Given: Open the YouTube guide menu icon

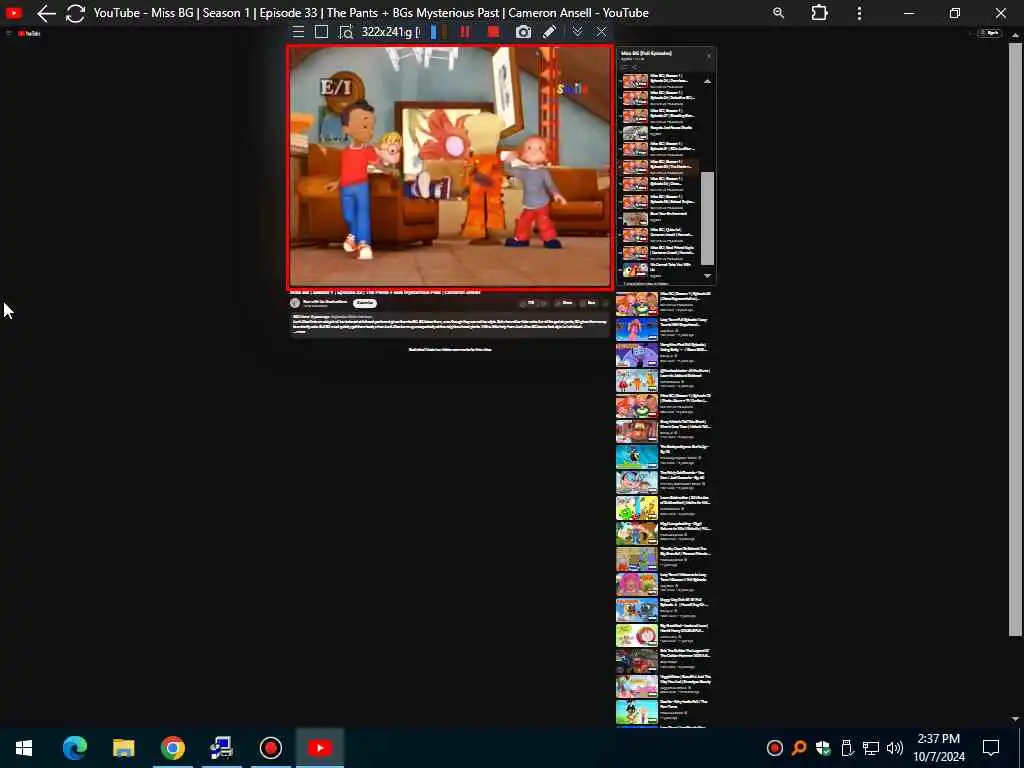Looking at the screenshot, I should point(9,33).
